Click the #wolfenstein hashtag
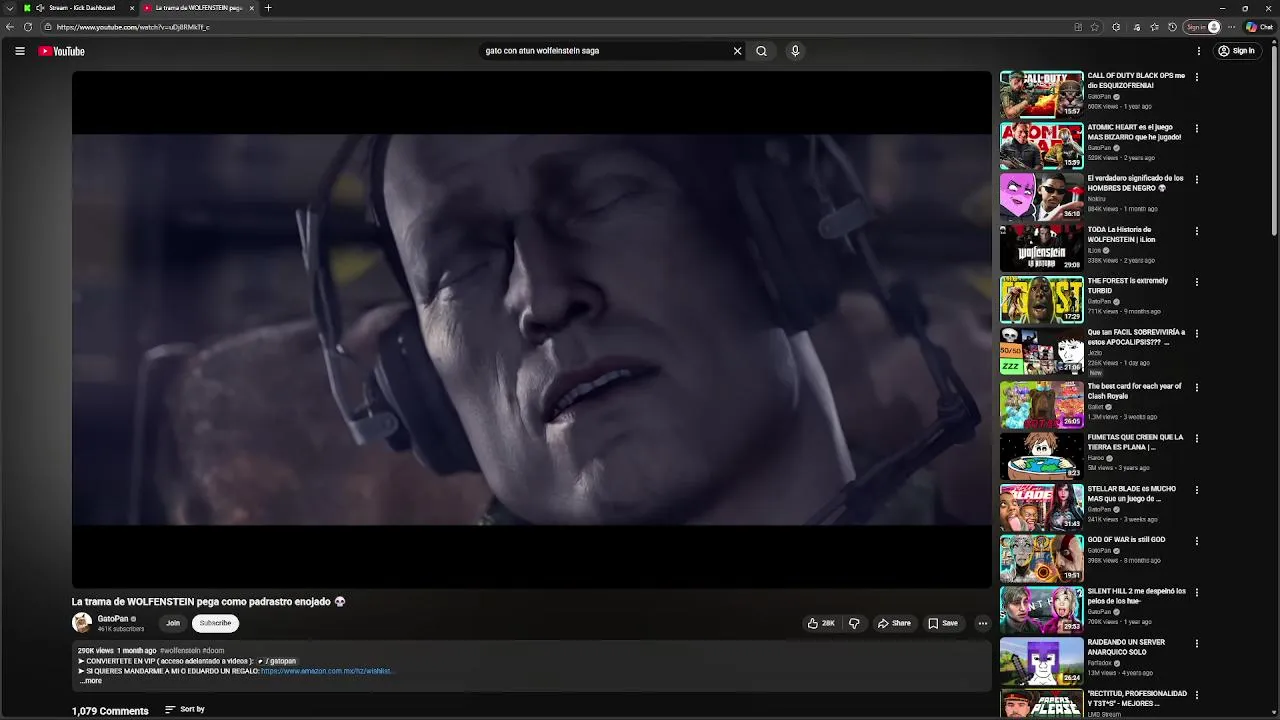Image resolution: width=1280 pixels, height=720 pixels. [180, 651]
